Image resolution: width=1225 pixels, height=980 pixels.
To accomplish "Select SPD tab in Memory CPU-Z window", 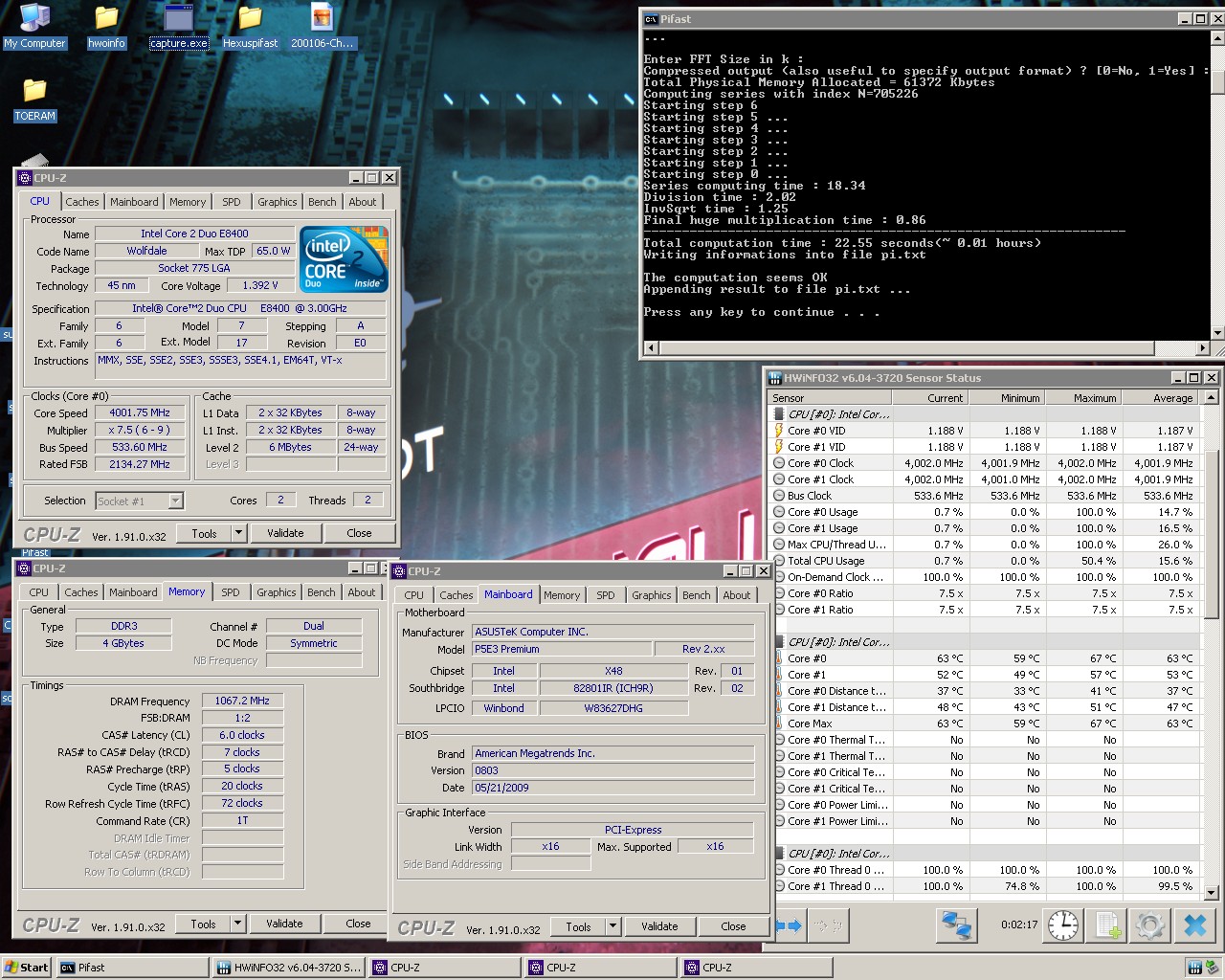I will tap(231, 592).
